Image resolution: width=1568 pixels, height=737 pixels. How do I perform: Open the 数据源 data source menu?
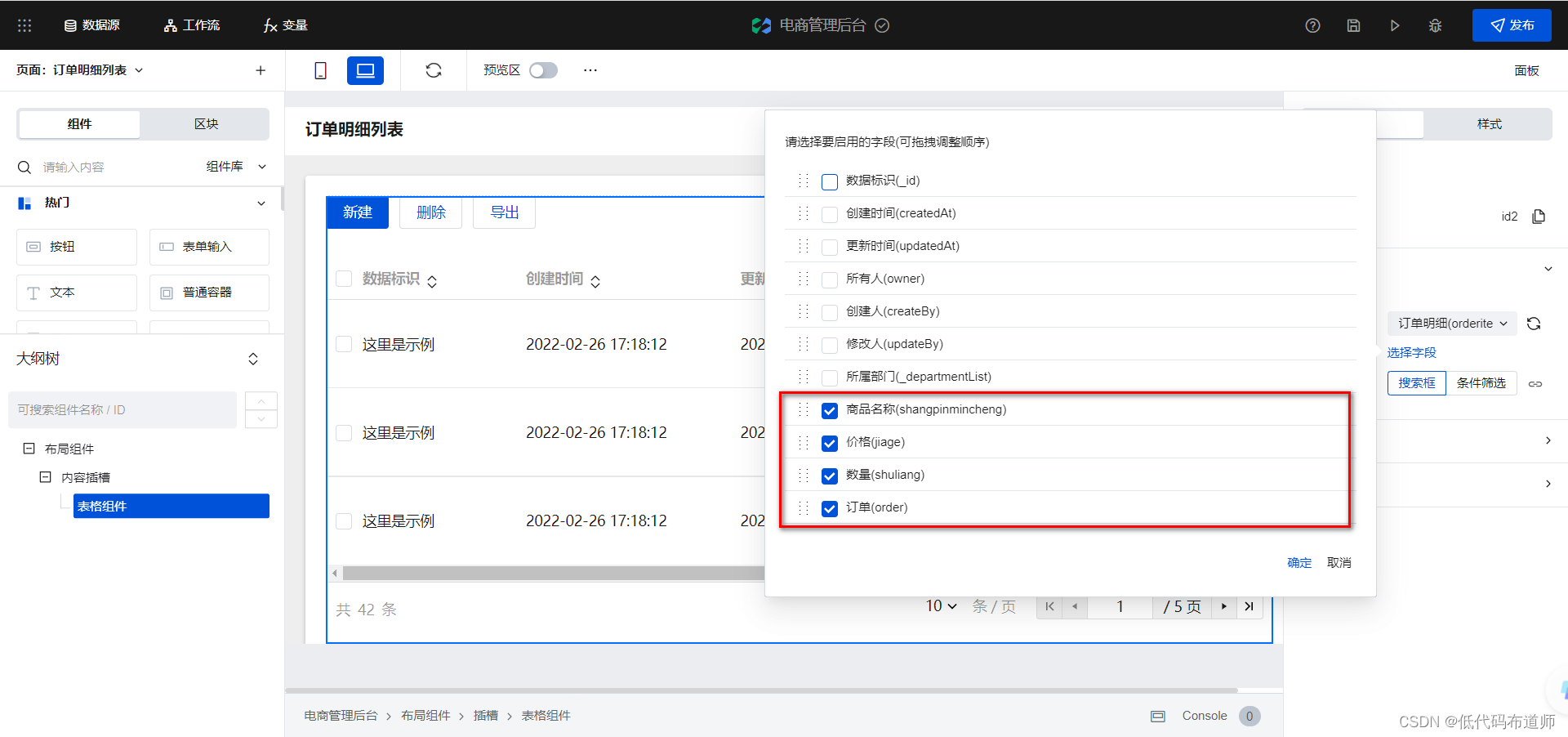tap(92, 25)
